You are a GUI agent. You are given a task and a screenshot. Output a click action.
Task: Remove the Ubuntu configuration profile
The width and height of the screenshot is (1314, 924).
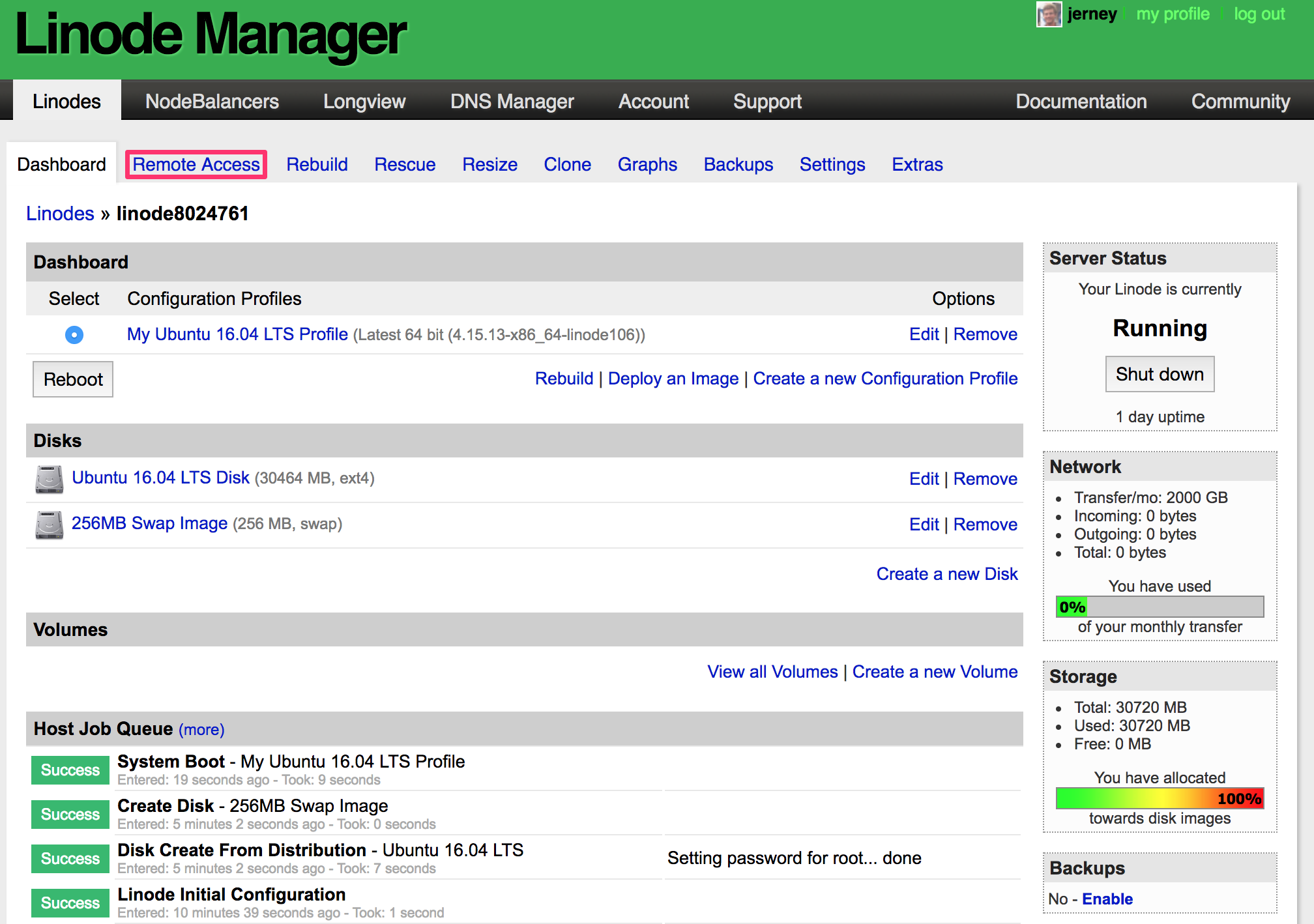[x=985, y=334]
